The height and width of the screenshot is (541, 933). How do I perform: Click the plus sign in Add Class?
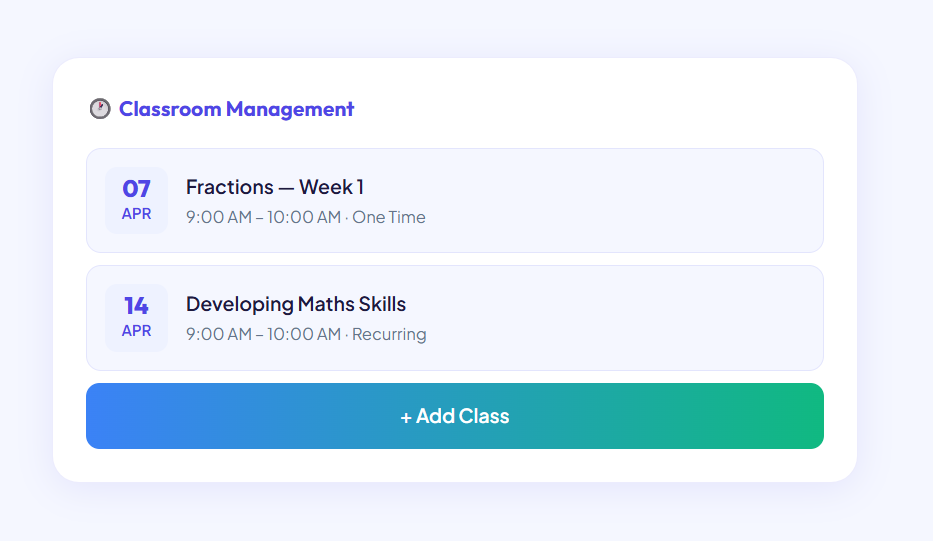406,417
